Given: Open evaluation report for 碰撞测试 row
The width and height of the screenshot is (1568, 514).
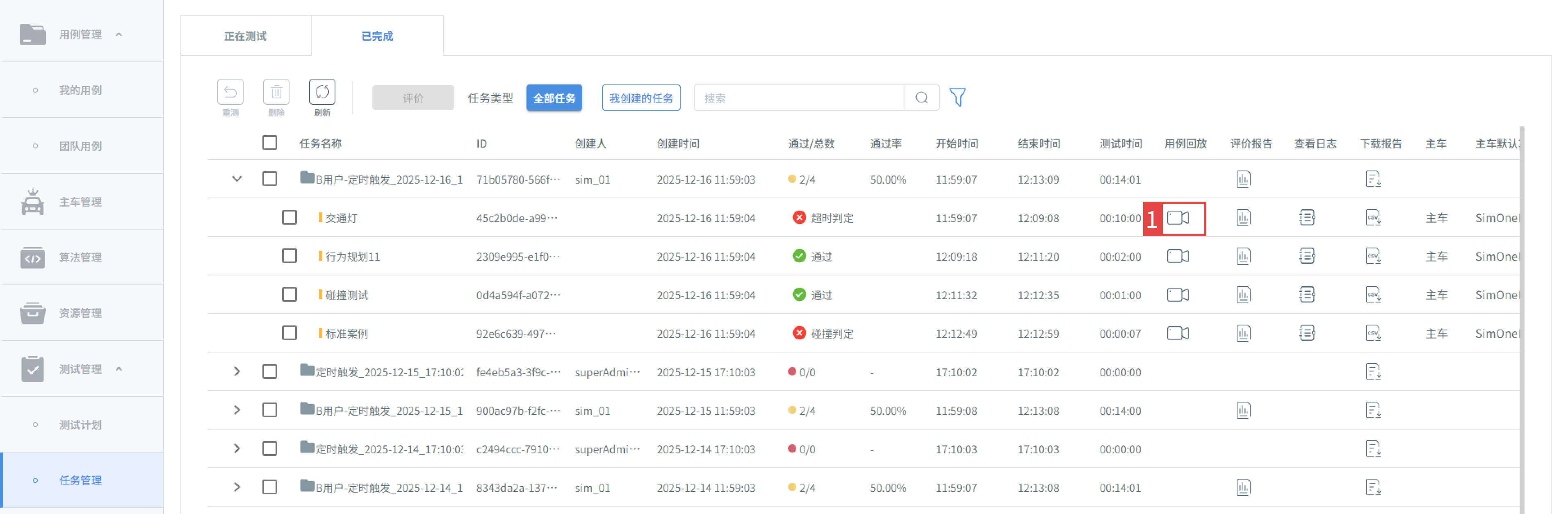Looking at the screenshot, I should pyautogui.click(x=1244, y=295).
